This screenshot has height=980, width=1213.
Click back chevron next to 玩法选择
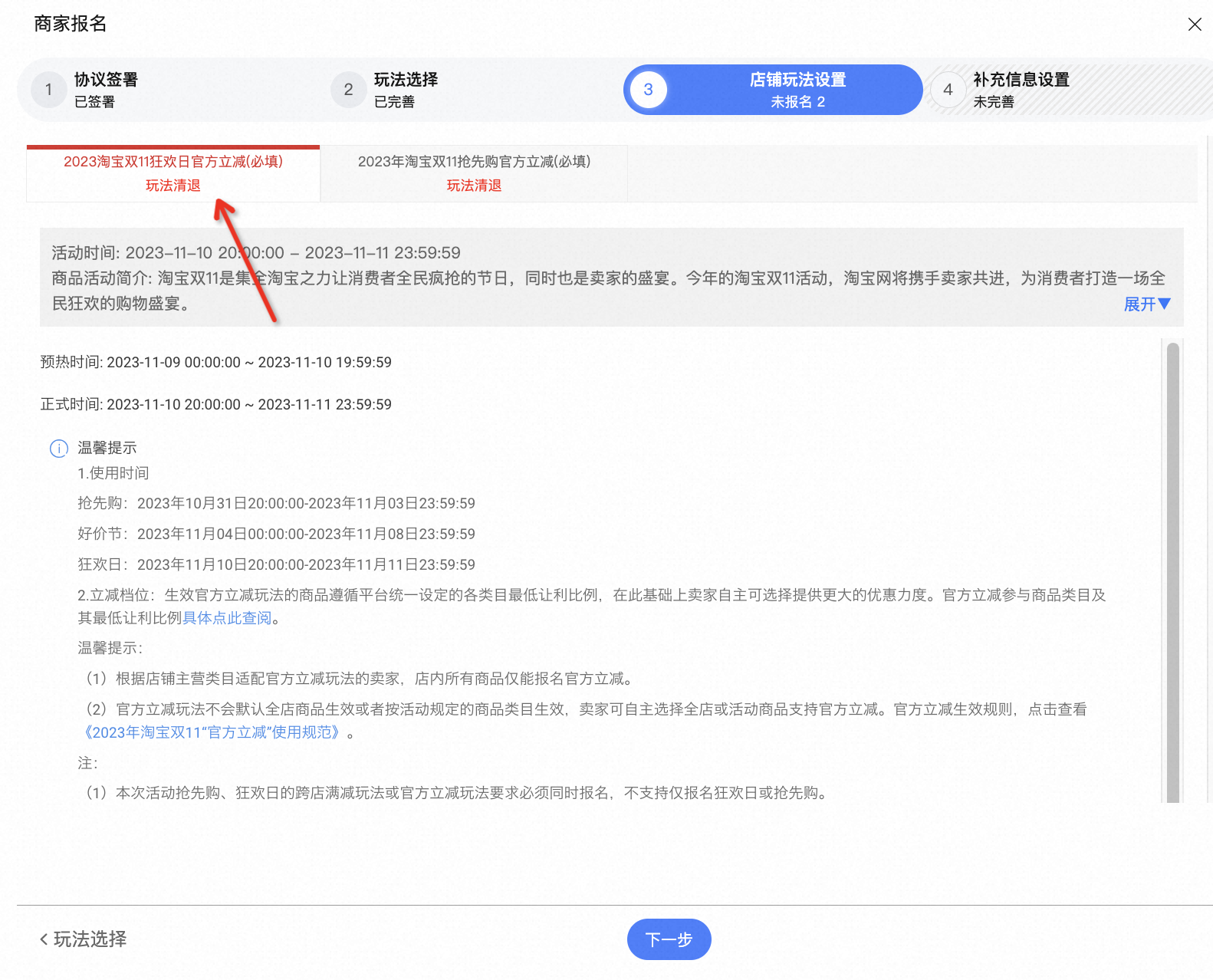pyautogui.click(x=44, y=939)
